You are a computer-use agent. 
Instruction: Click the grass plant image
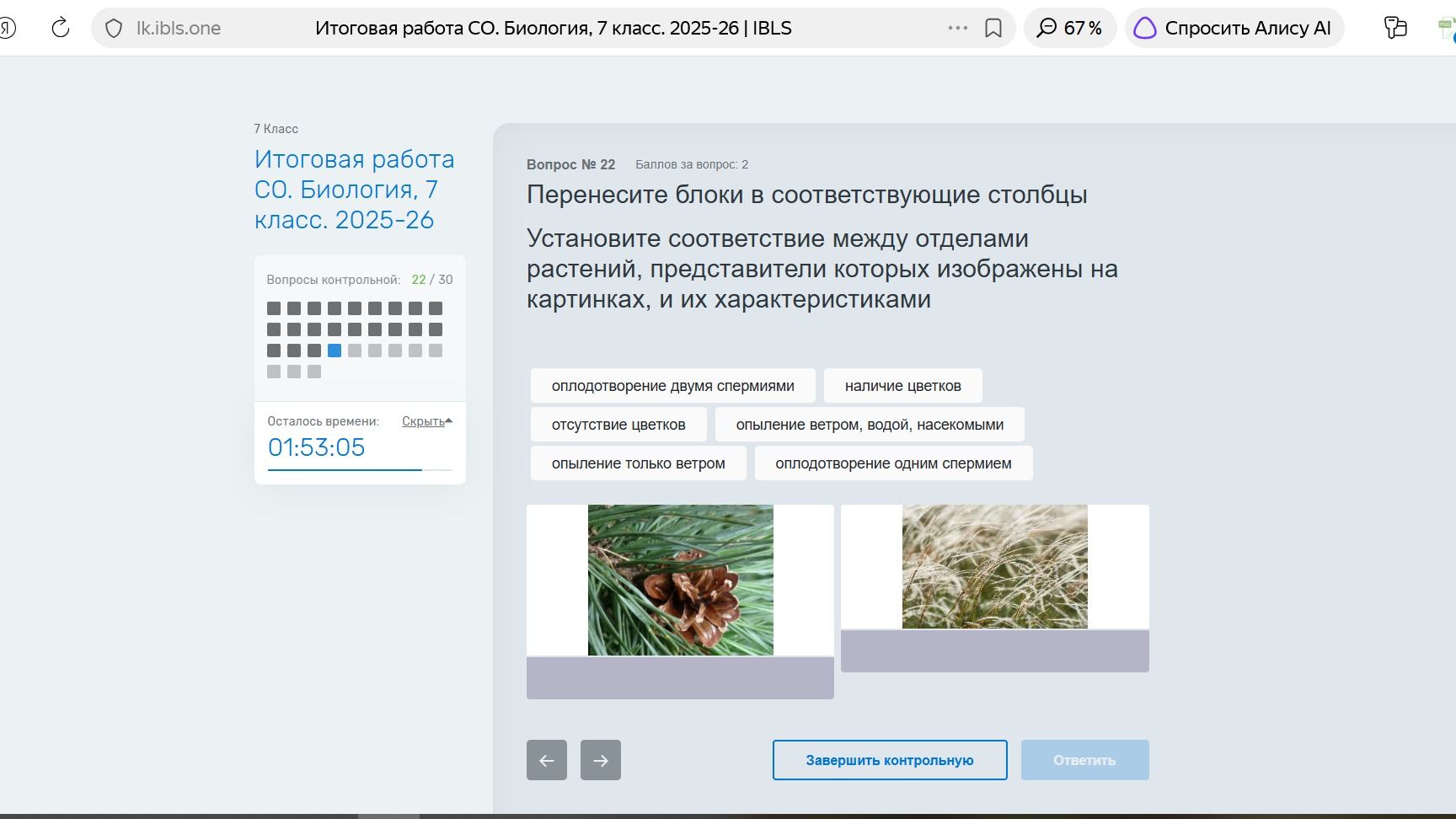[x=995, y=566]
